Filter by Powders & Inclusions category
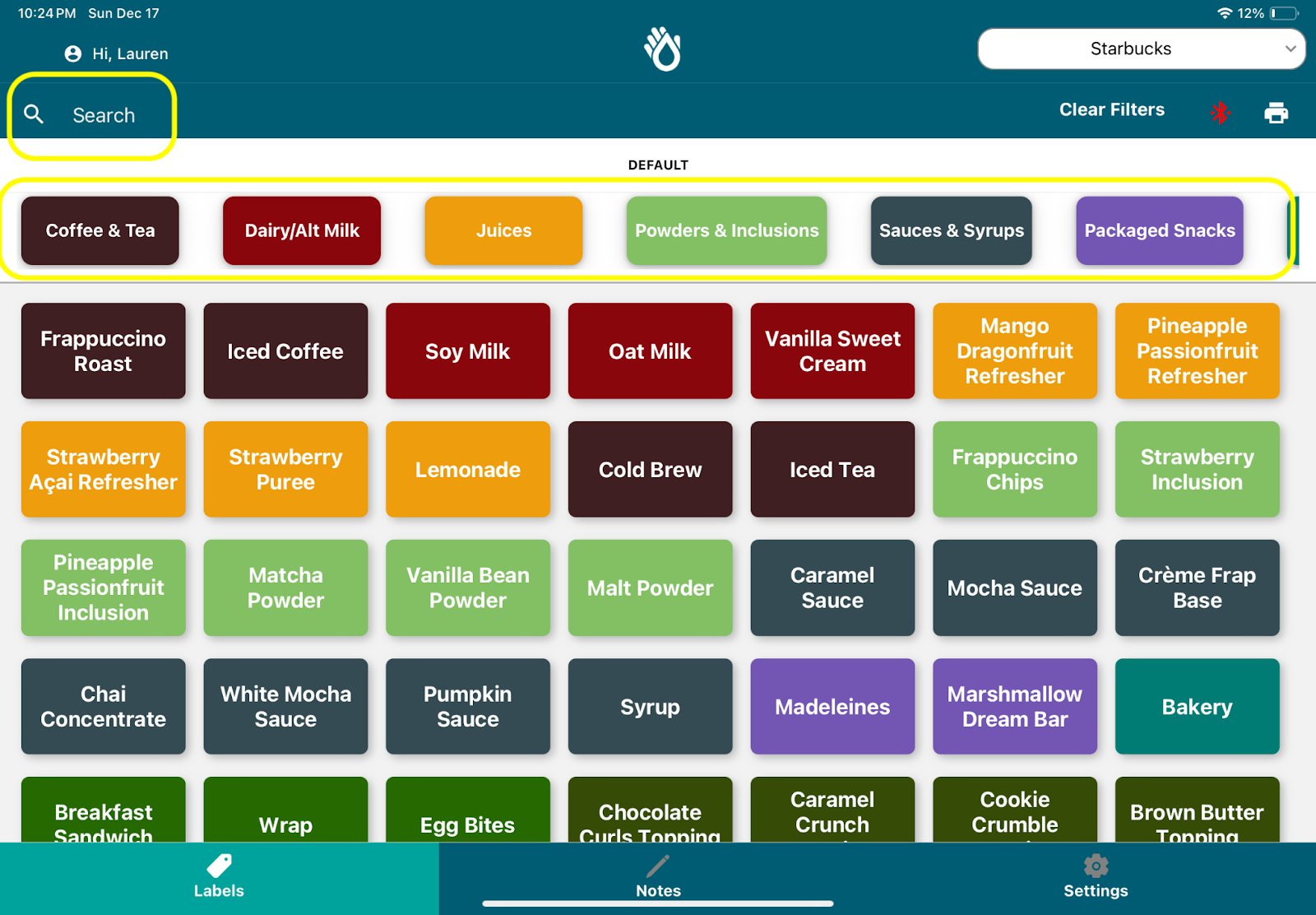Viewport: 1316px width, 915px height. point(726,230)
